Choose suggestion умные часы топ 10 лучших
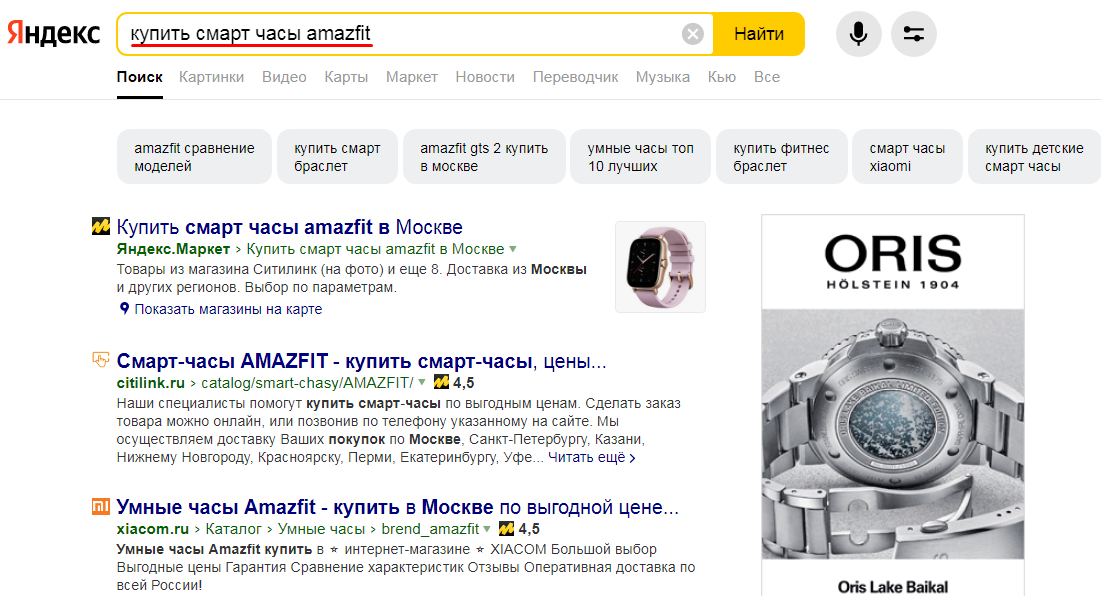The width and height of the screenshot is (1101, 596). coord(640,157)
